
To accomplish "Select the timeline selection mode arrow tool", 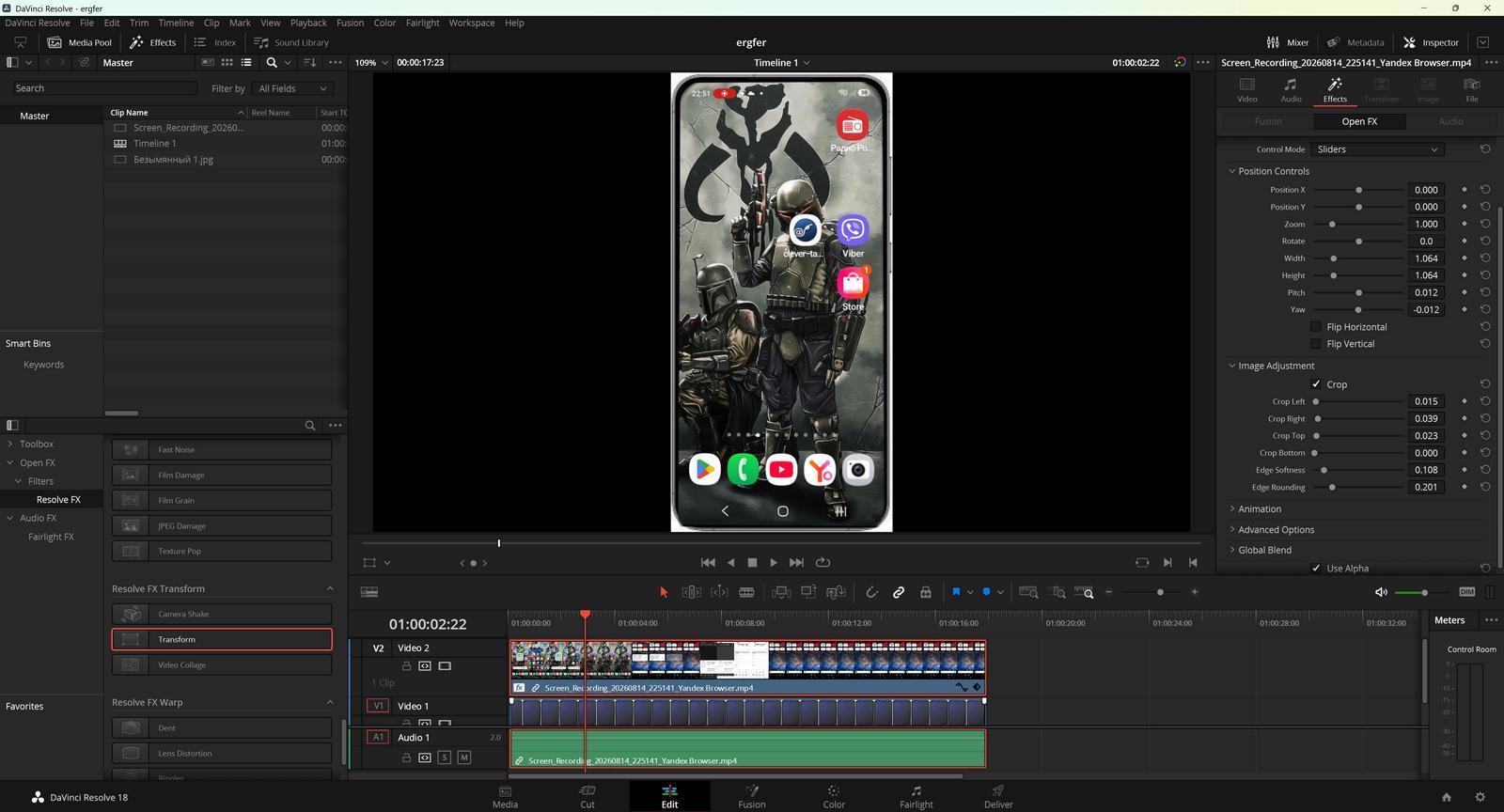I will pos(664,592).
